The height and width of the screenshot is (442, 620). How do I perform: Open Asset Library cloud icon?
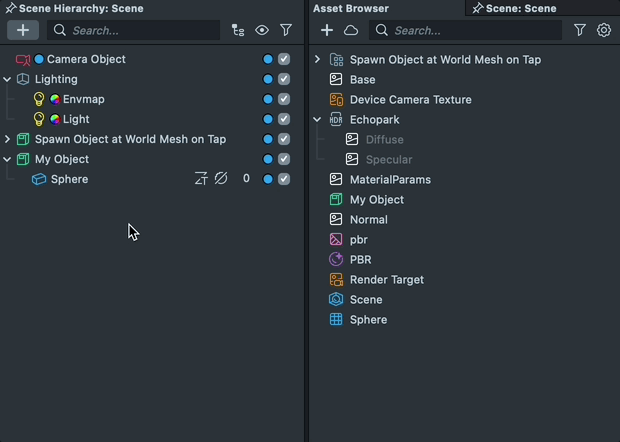click(x=351, y=31)
